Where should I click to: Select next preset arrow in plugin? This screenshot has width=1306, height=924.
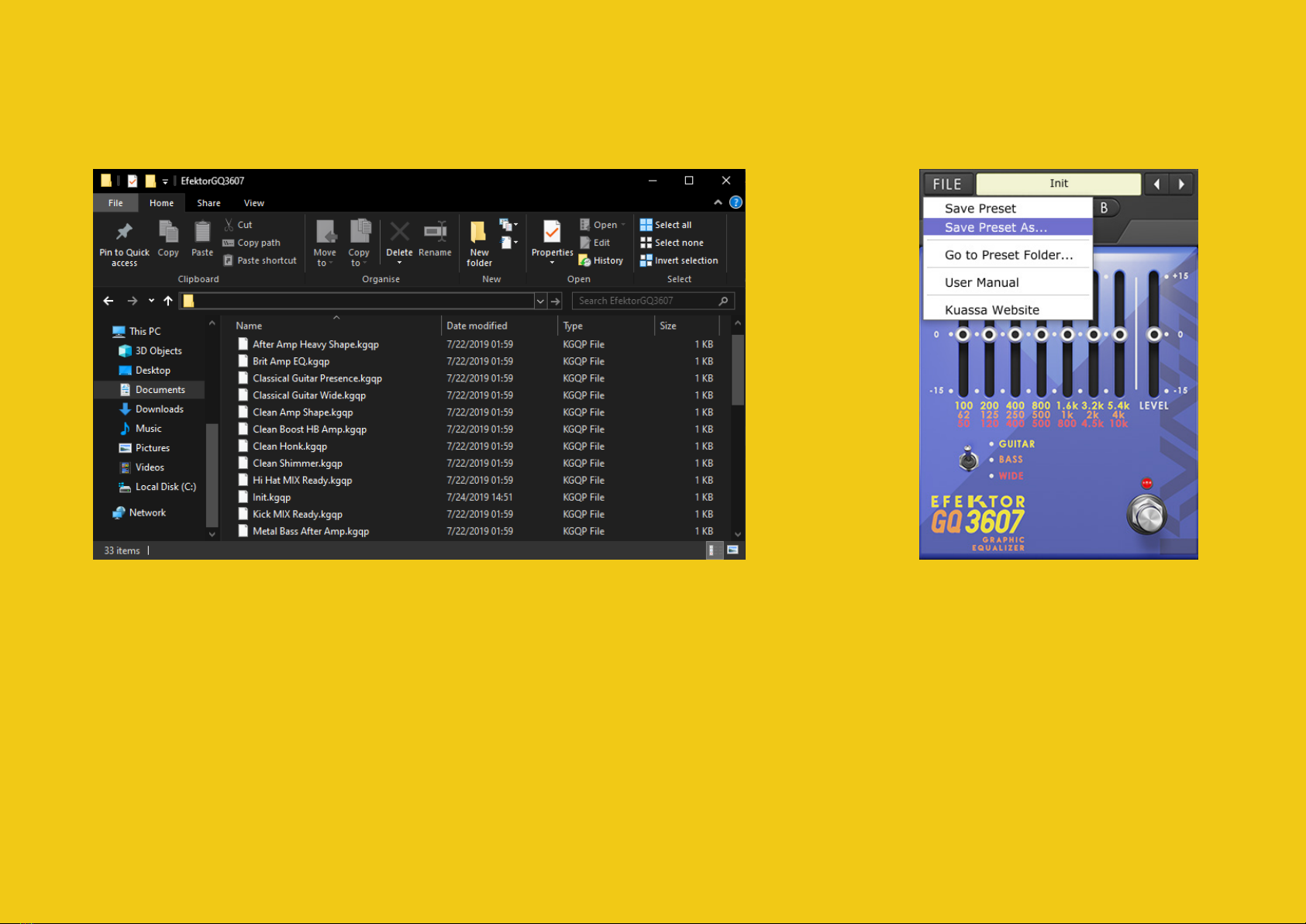[1181, 184]
